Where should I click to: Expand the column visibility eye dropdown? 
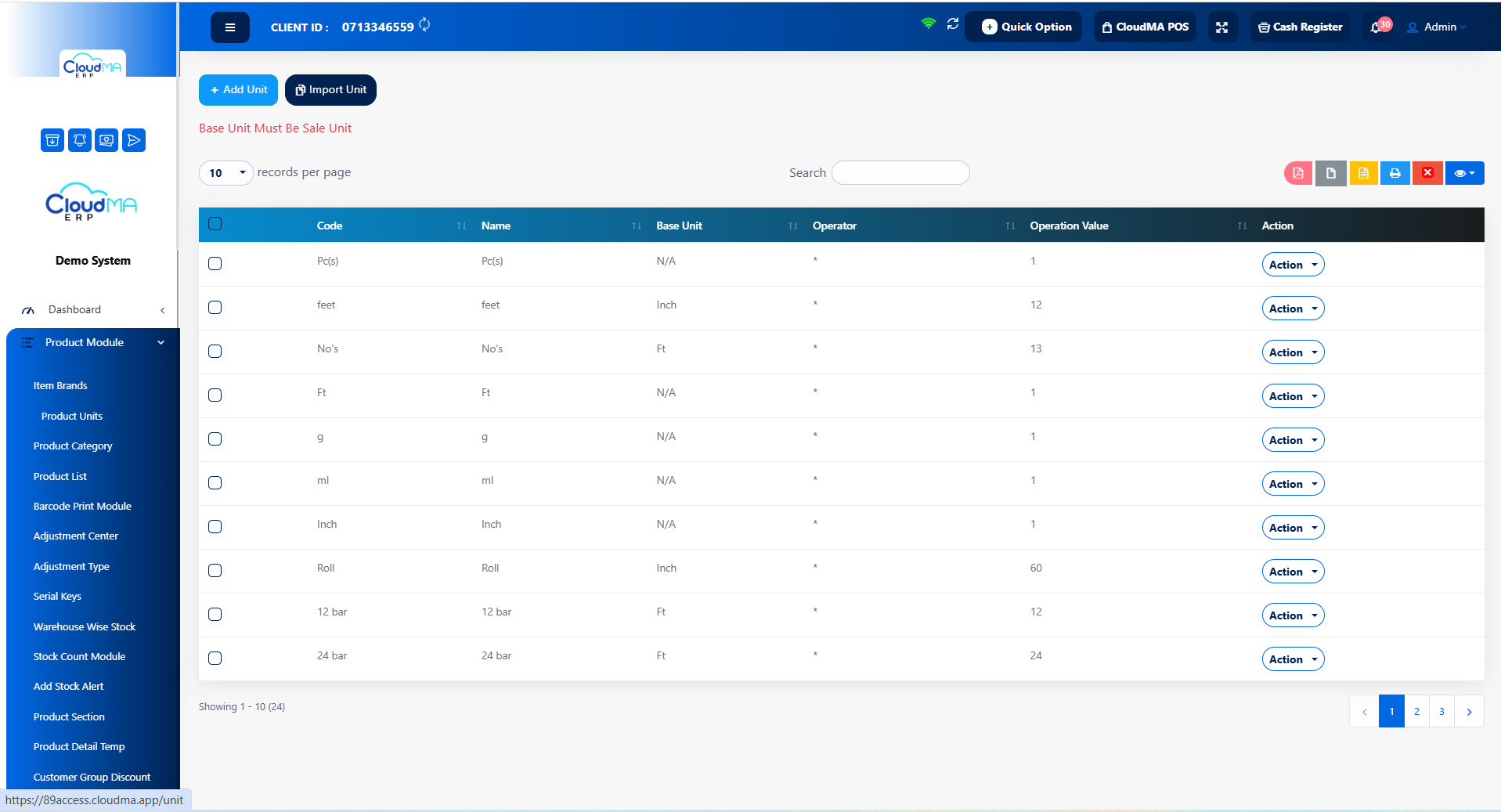point(1464,173)
